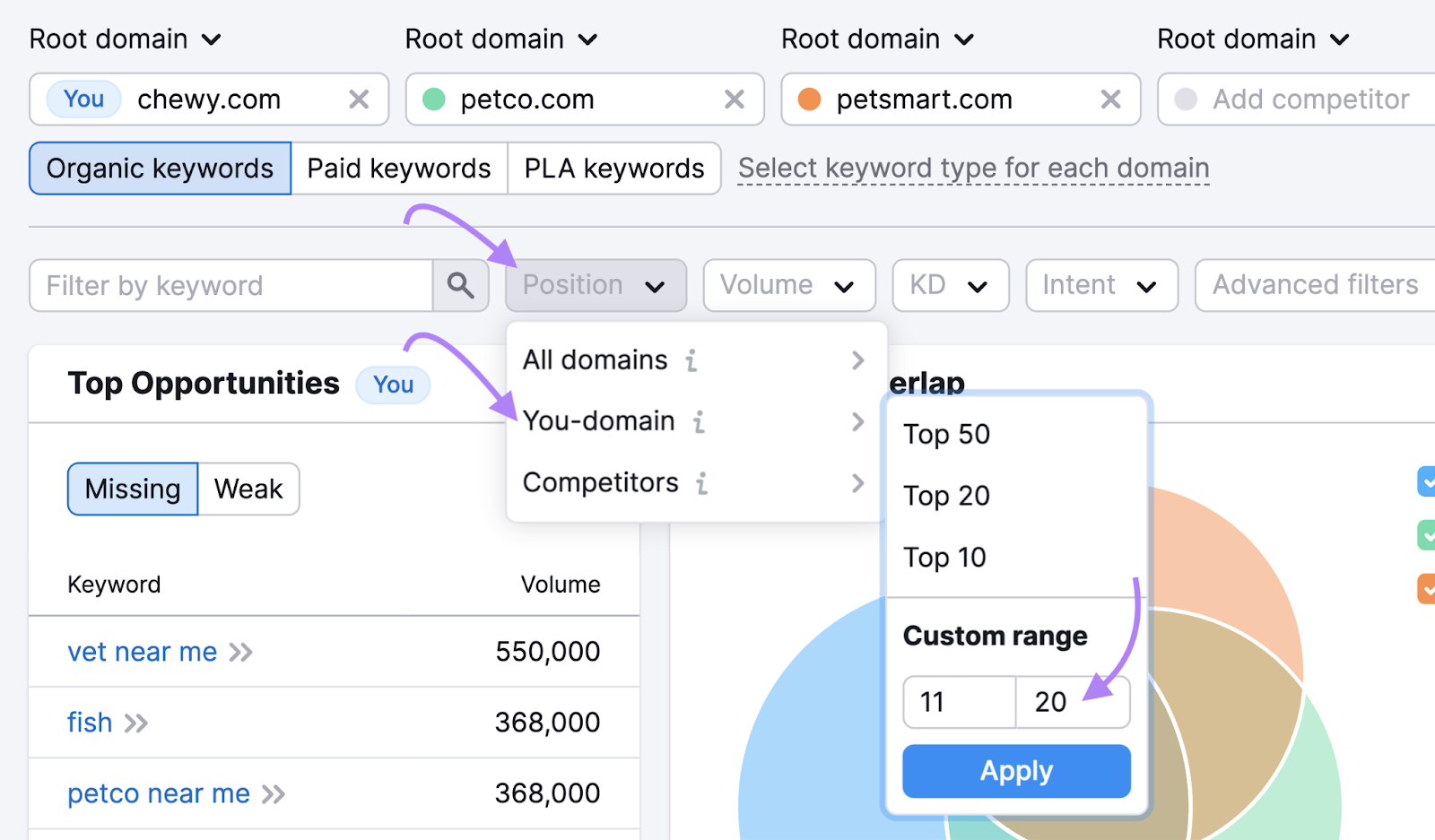The width and height of the screenshot is (1435, 840).
Task: Select the Weak opportunities tab
Action: 248,489
